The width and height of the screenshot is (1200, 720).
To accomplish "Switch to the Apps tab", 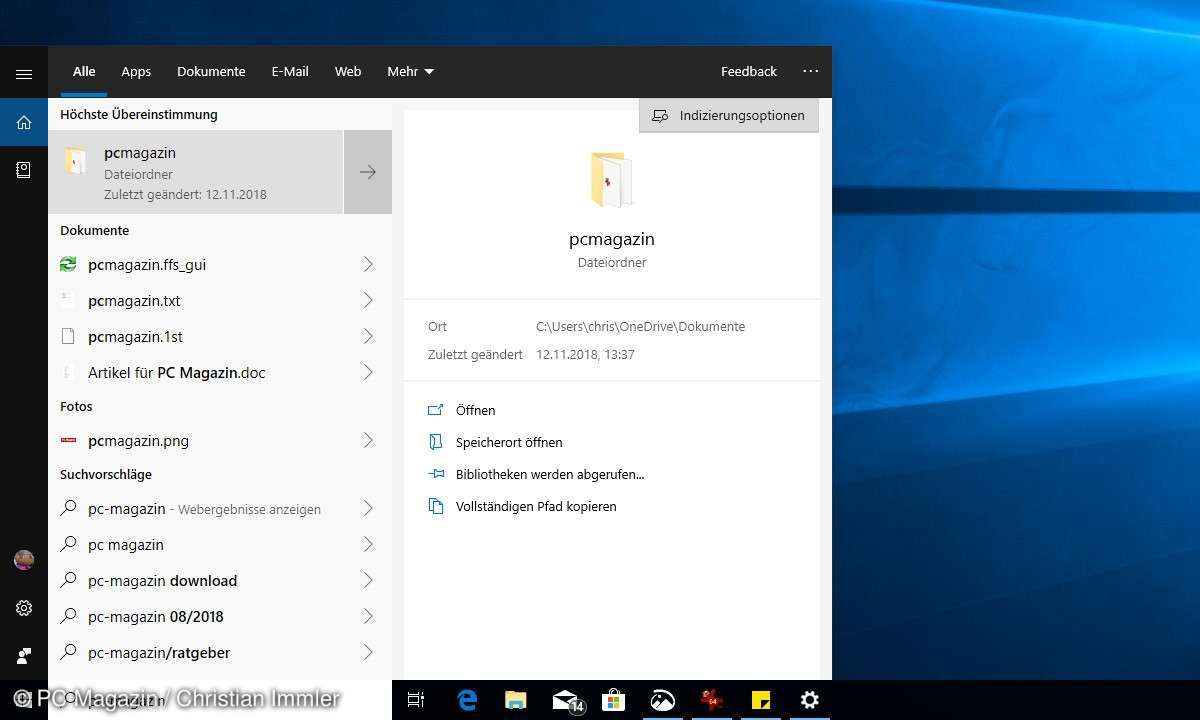I will [x=136, y=71].
